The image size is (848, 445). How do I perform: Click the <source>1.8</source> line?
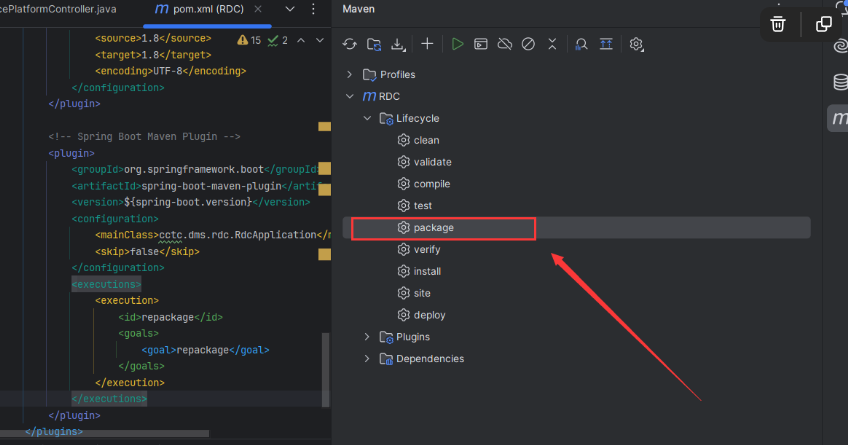tap(153, 38)
